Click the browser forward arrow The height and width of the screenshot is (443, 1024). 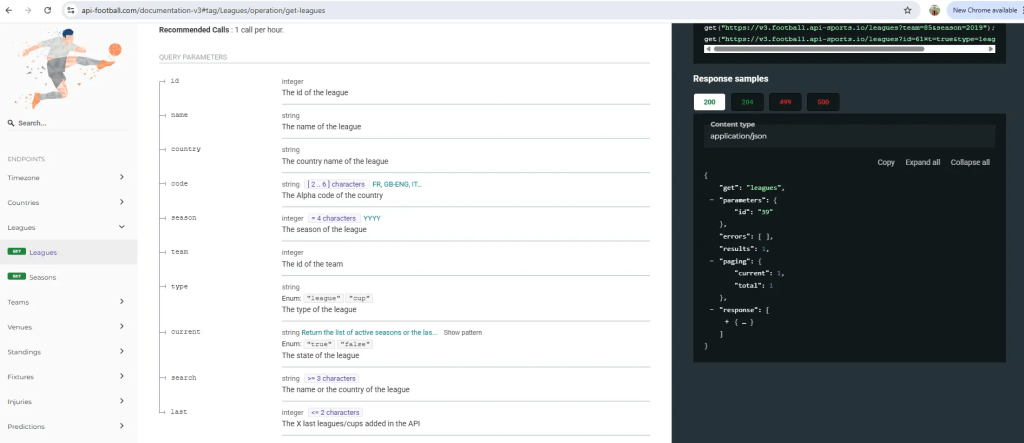(x=31, y=10)
